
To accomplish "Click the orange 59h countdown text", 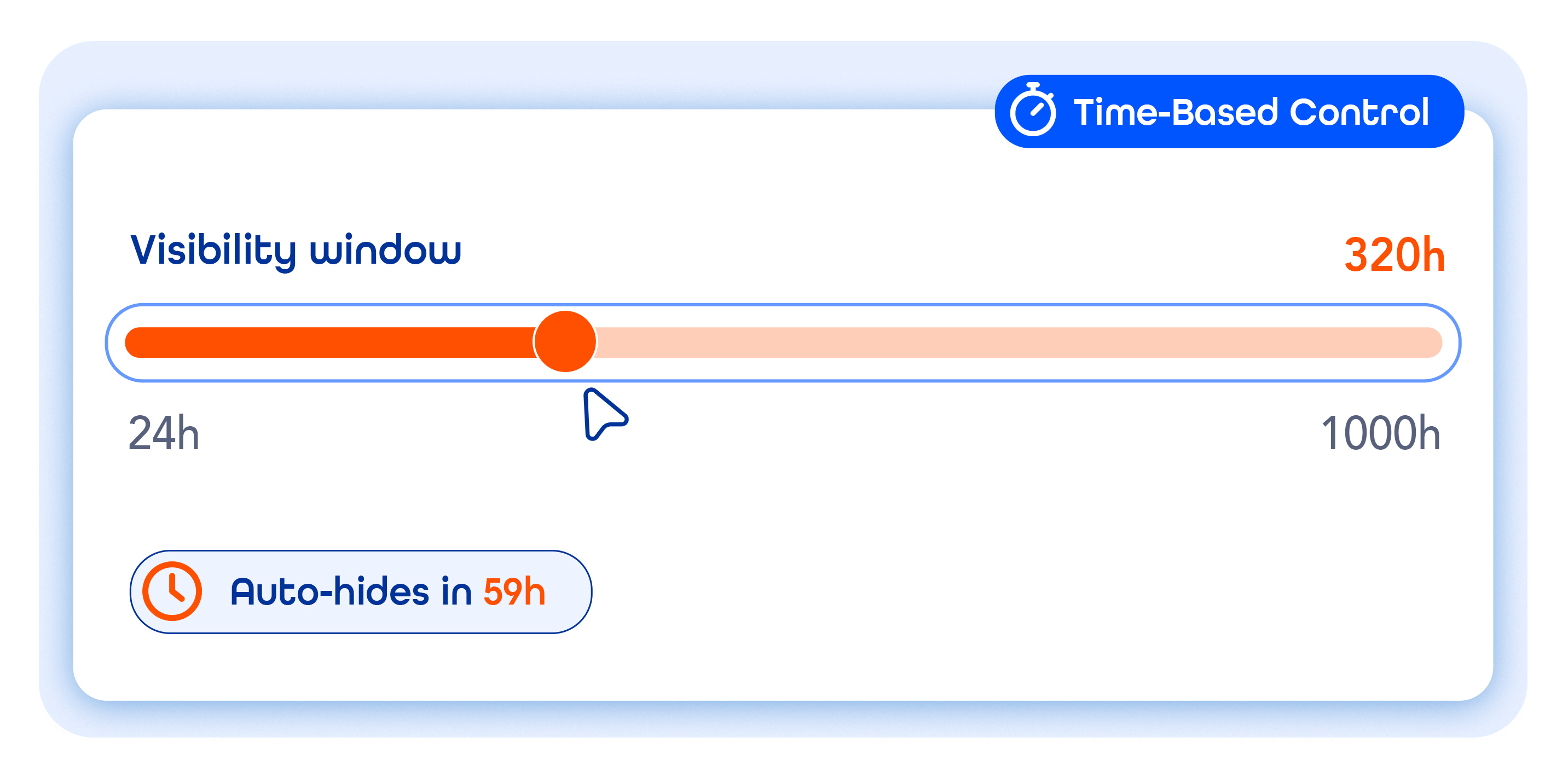I will [514, 591].
